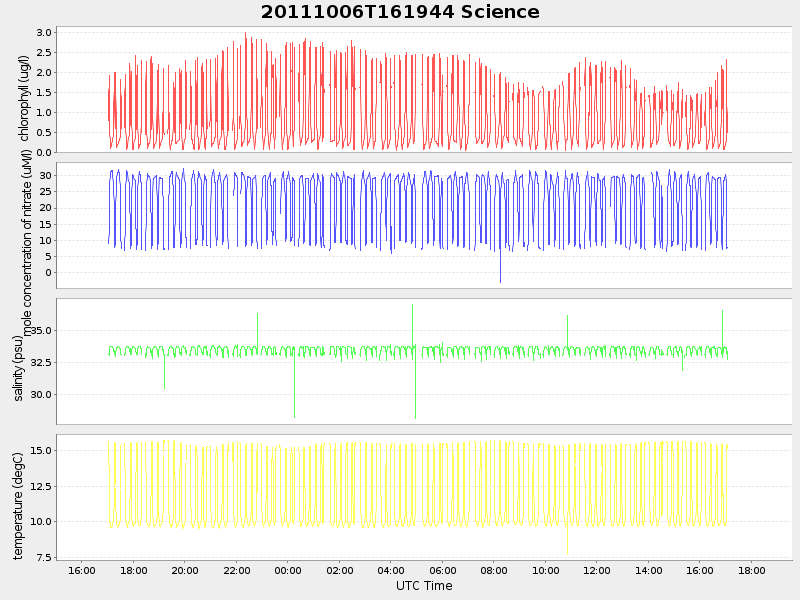Viewport: 800px width, 600px height.
Task: Select the "UTC Time" x-axis label
Action: 424,585
